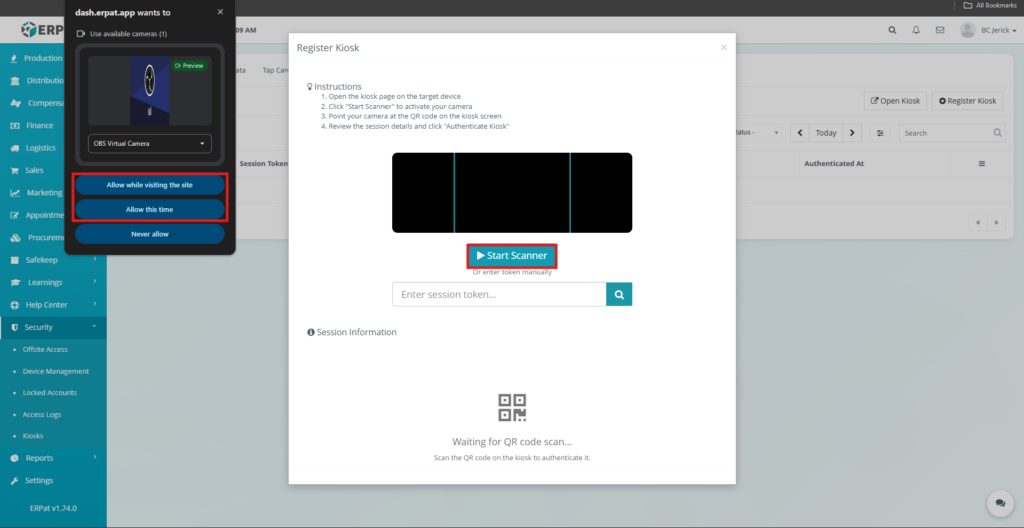Click the token search magnifier button

pos(619,294)
